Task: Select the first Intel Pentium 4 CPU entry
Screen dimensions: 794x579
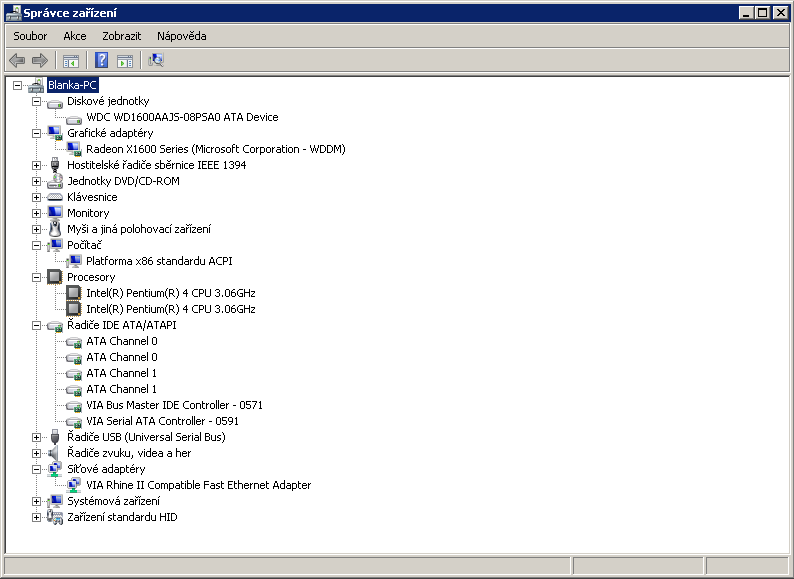Action: click(171, 293)
